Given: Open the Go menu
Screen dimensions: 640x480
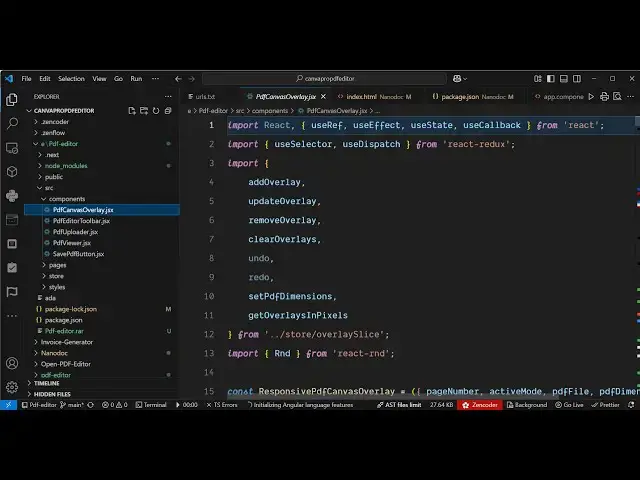Looking at the screenshot, I should (x=118, y=79).
